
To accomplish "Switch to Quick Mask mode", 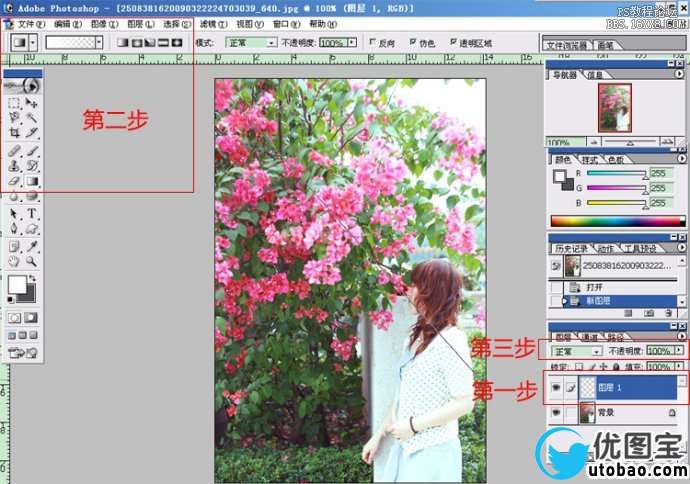I will [31, 318].
